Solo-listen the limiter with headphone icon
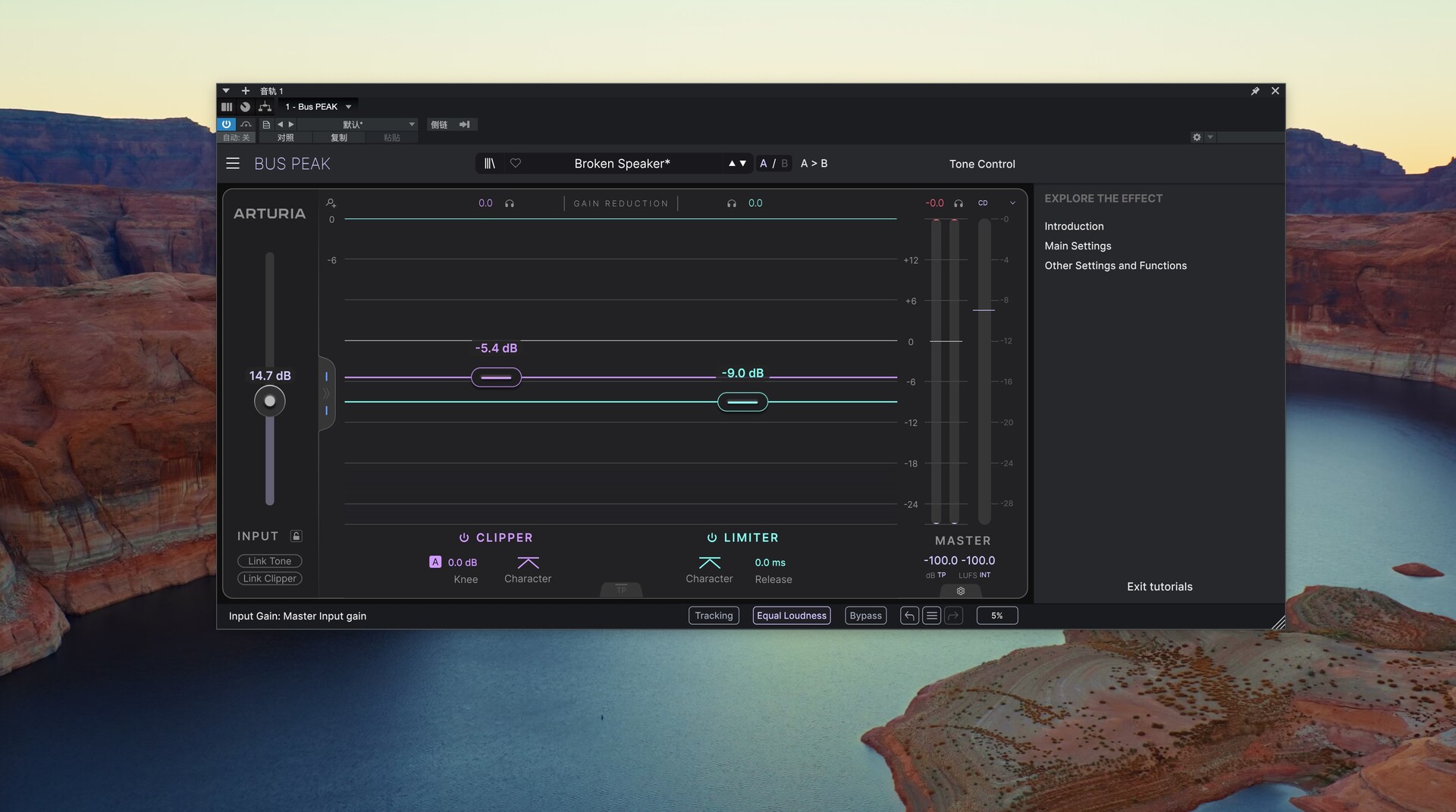The height and width of the screenshot is (812, 1456). (x=732, y=203)
